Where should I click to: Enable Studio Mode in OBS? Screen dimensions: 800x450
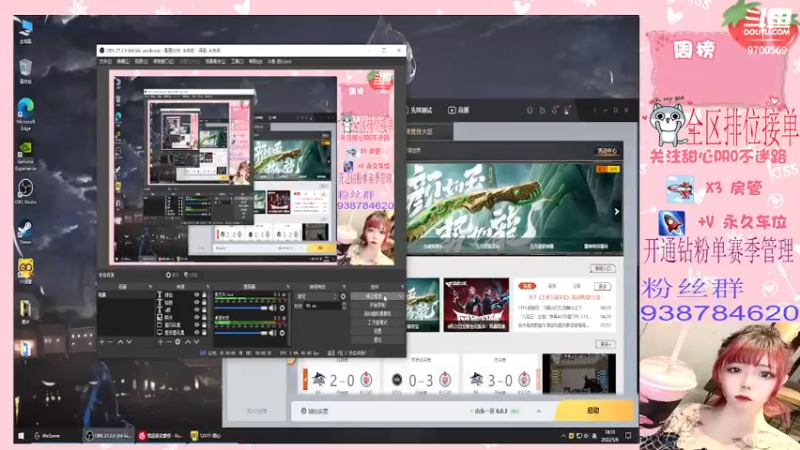tap(378, 322)
